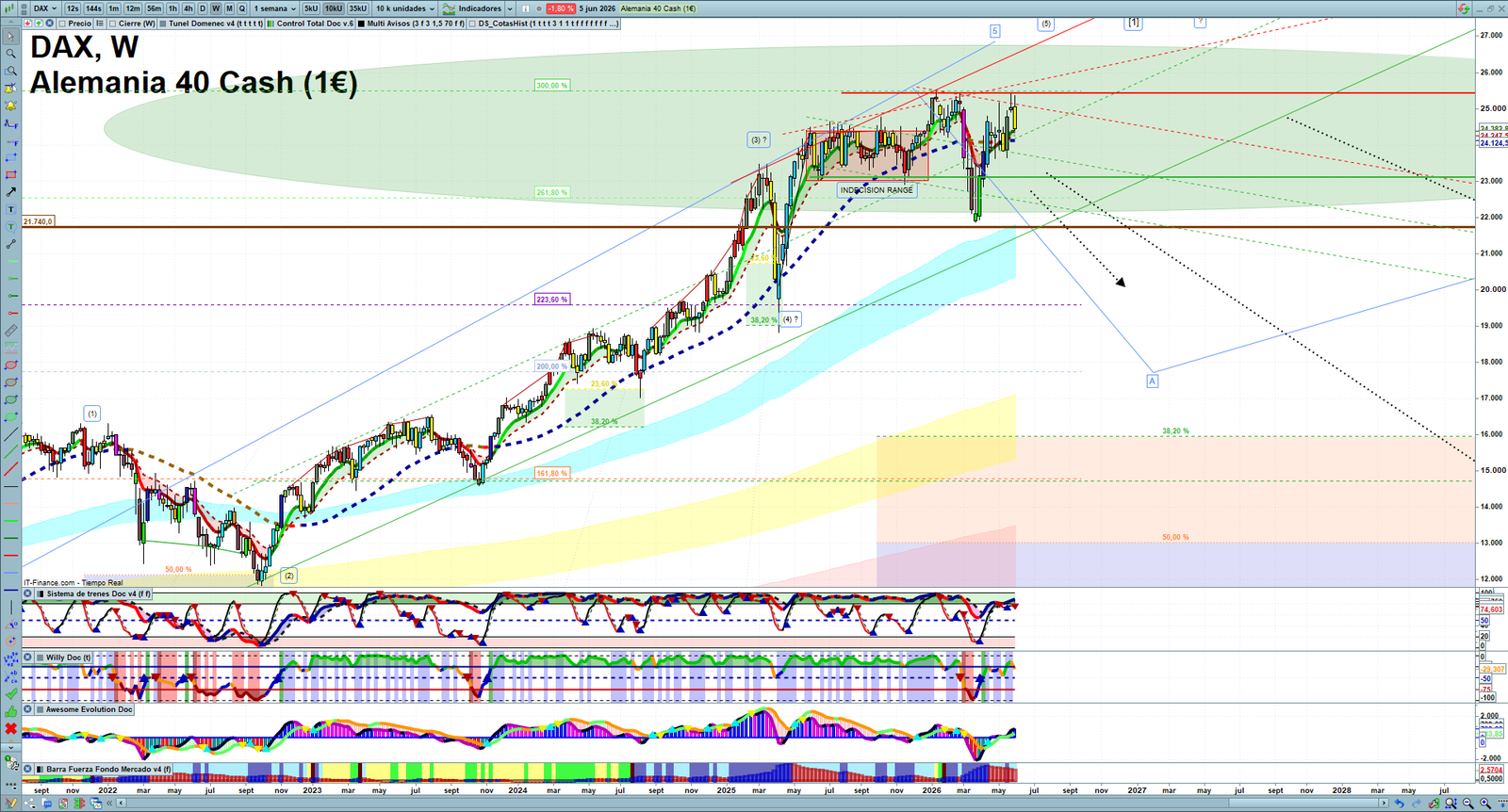Expand the left toolbar chevron below red X
This screenshot has width=1508, height=812.
(11, 747)
